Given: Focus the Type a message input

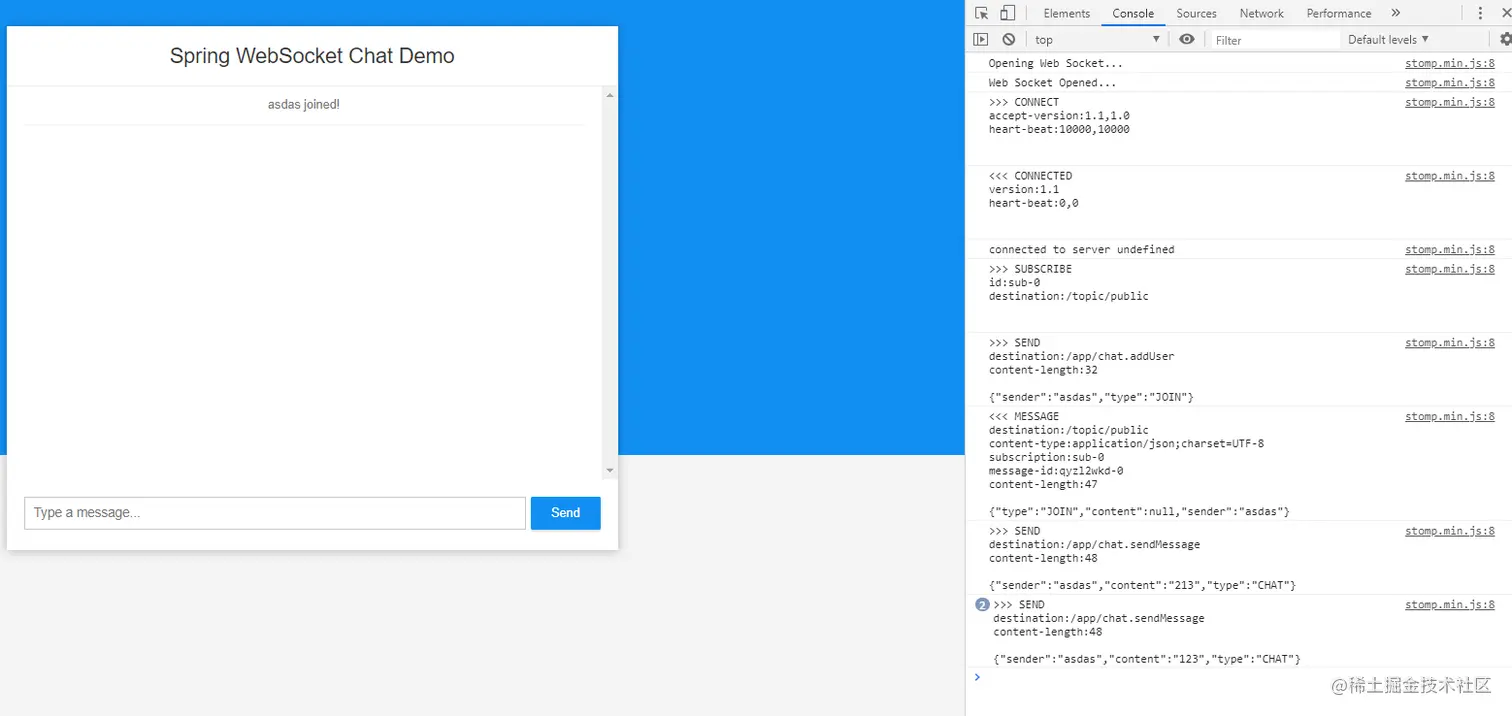Looking at the screenshot, I should (x=275, y=513).
